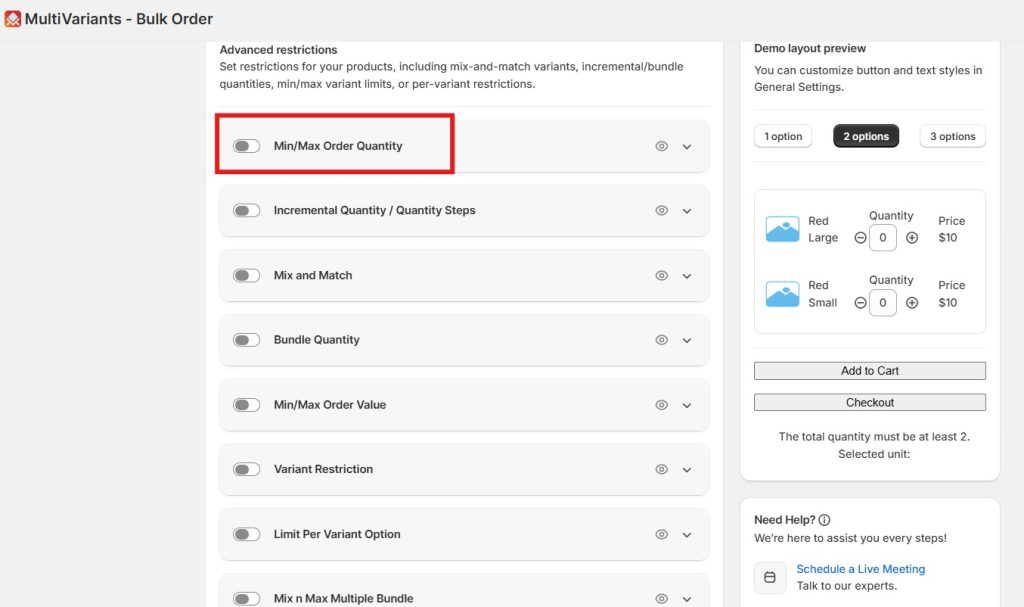Switch on Mix n Max Multiple Bundle toggle
The image size is (1024, 607).
coord(246,599)
